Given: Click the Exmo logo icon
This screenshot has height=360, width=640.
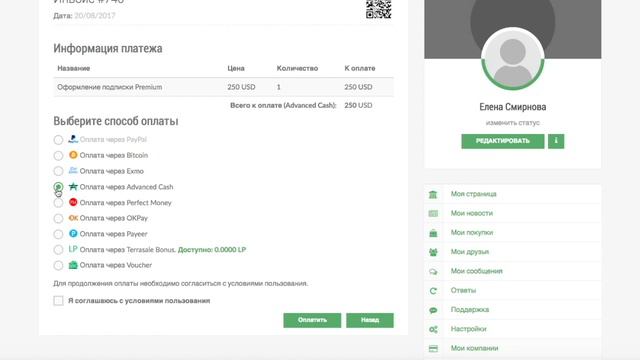Looking at the screenshot, I should point(73,170).
